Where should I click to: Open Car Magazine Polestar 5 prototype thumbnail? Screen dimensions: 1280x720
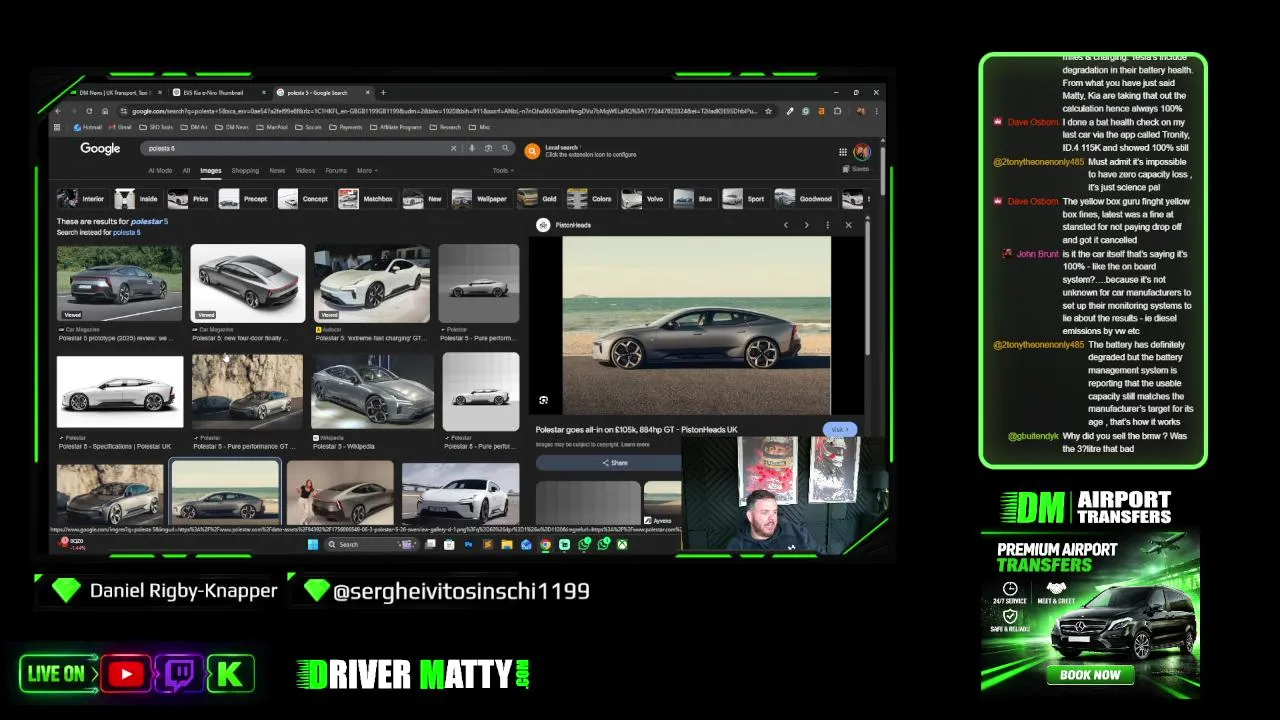tap(120, 284)
